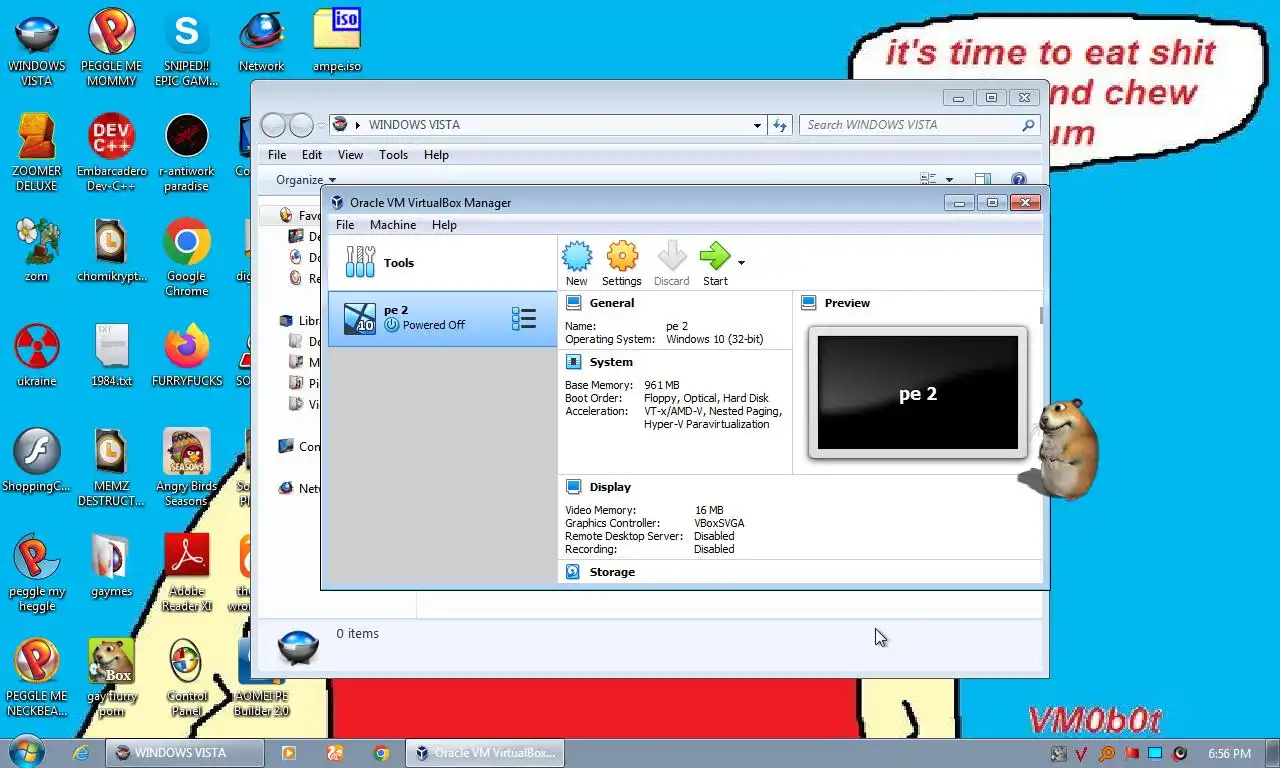
Task: Open AOMEI PE Builder 2.0 icon
Action: [261, 678]
